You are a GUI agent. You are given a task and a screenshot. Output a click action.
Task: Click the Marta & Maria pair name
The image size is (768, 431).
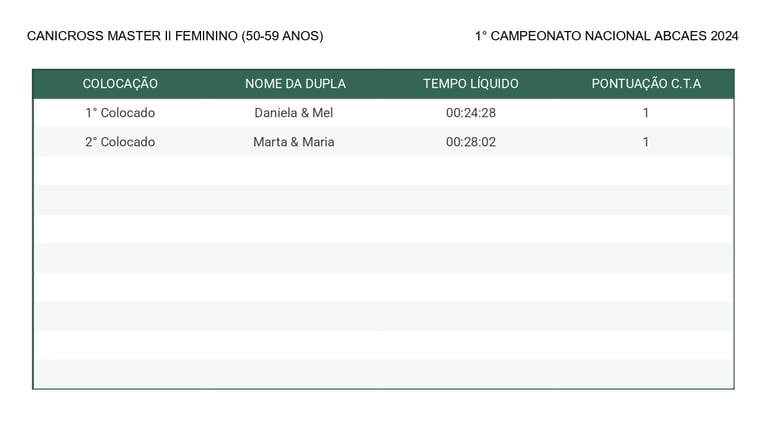(294, 142)
